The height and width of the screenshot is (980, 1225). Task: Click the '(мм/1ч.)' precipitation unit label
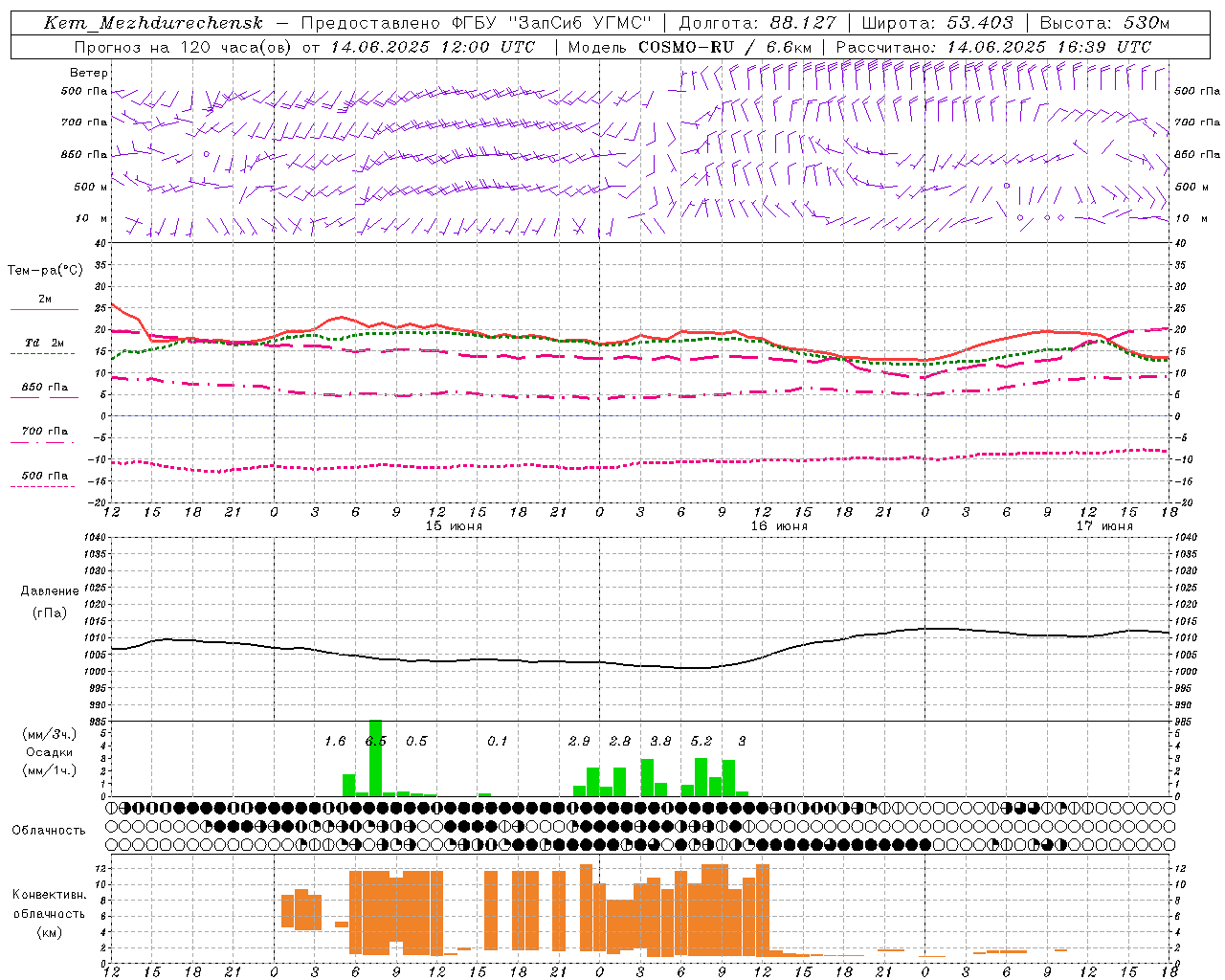[48, 770]
